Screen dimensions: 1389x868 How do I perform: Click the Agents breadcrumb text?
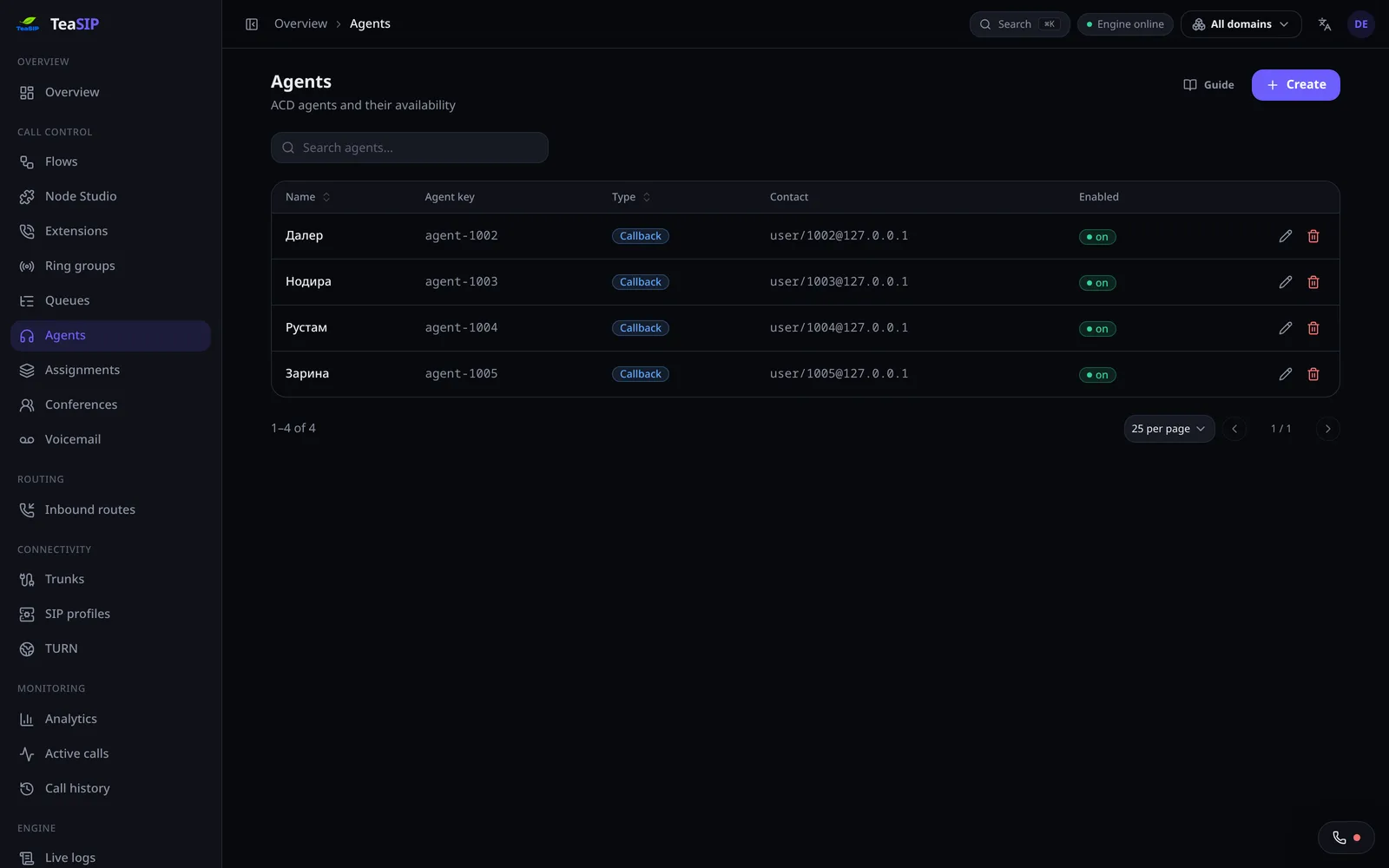point(370,24)
